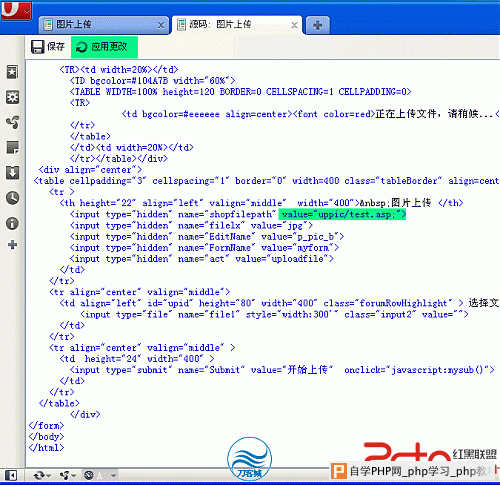Click the 保存 save button
The height and width of the screenshot is (485, 500).
48,47
